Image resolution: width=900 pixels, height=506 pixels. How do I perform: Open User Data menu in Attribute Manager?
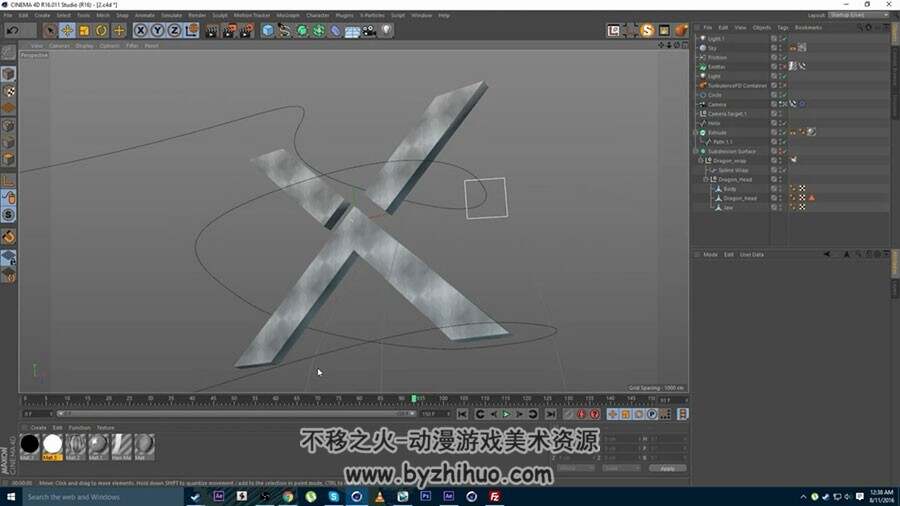tap(751, 255)
